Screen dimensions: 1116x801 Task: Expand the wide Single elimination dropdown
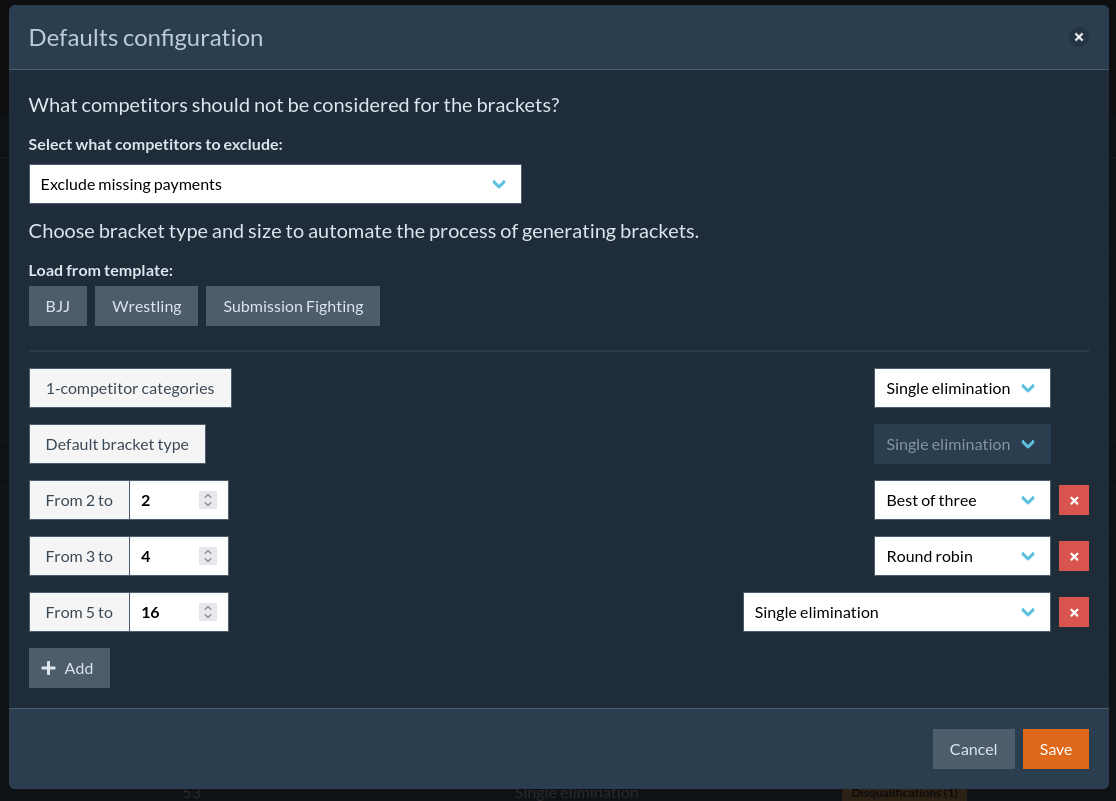[896, 612]
